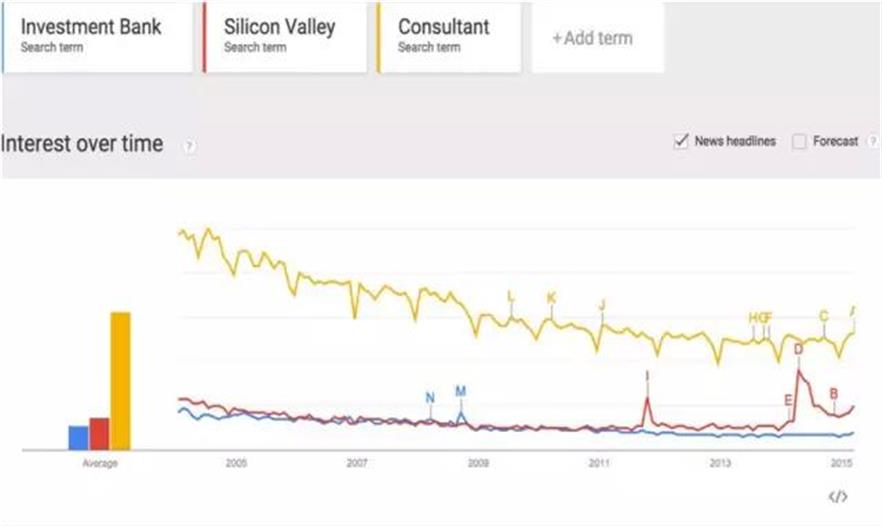Select the Silicon Valley search term card
This screenshot has width=882, height=526.
(x=285, y=36)
